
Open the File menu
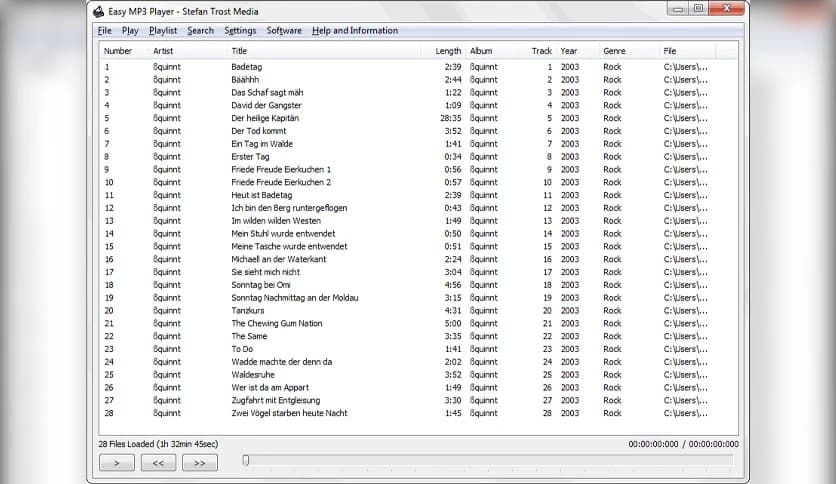(x=104, y=30)
